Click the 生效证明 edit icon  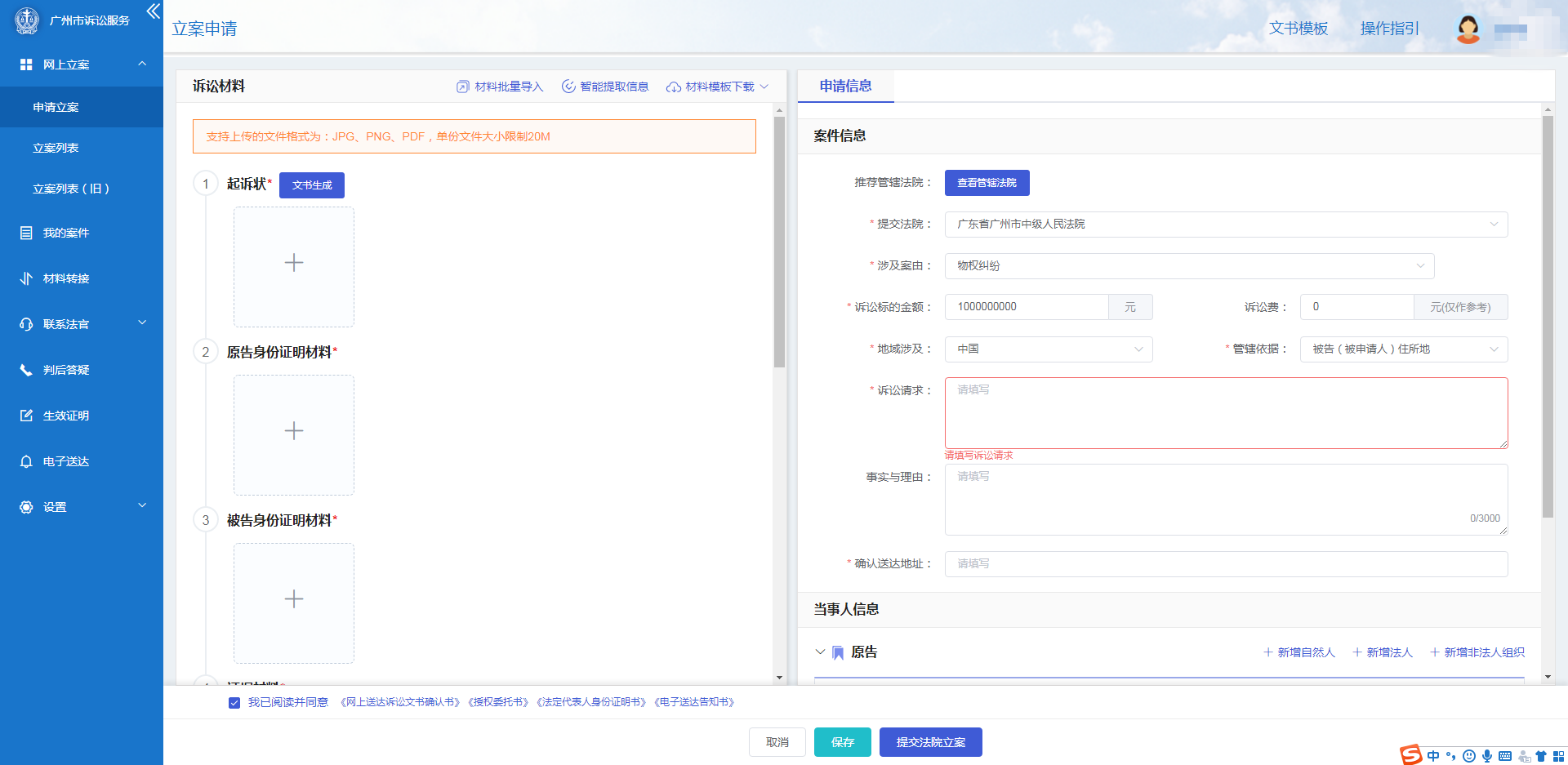[26, 416]
